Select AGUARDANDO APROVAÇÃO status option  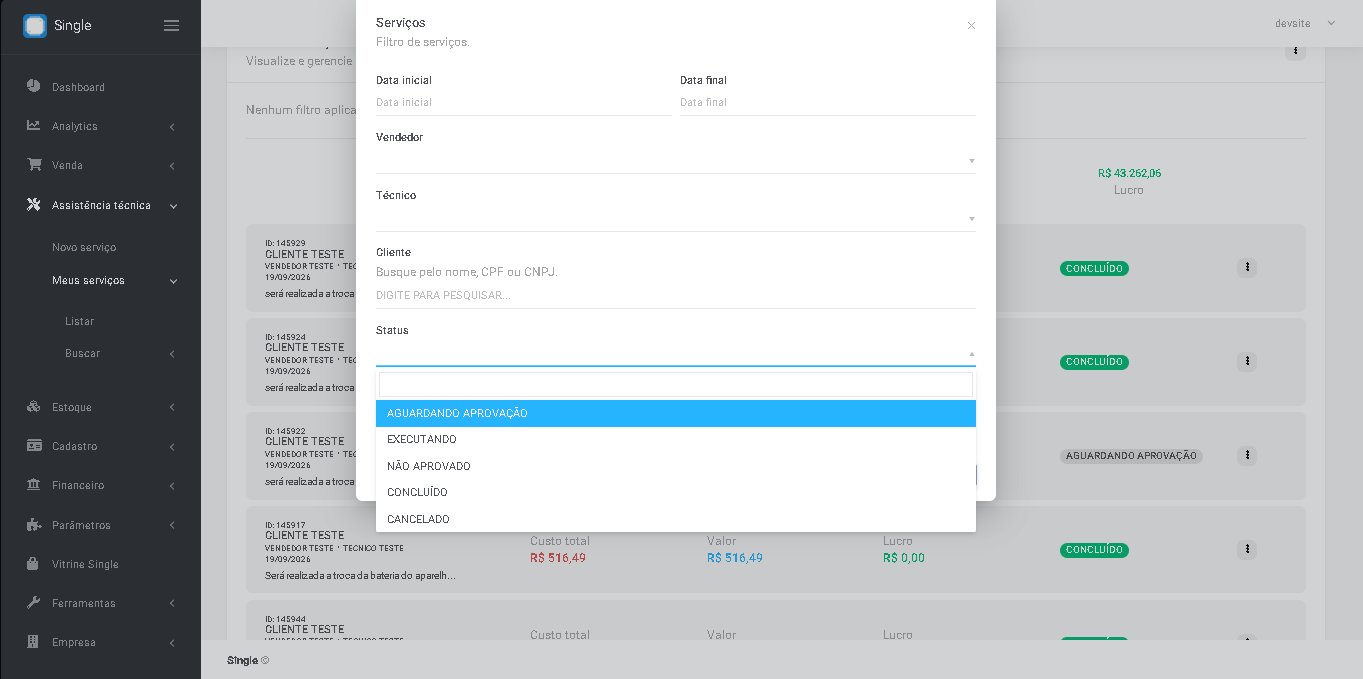pos(676,413)
